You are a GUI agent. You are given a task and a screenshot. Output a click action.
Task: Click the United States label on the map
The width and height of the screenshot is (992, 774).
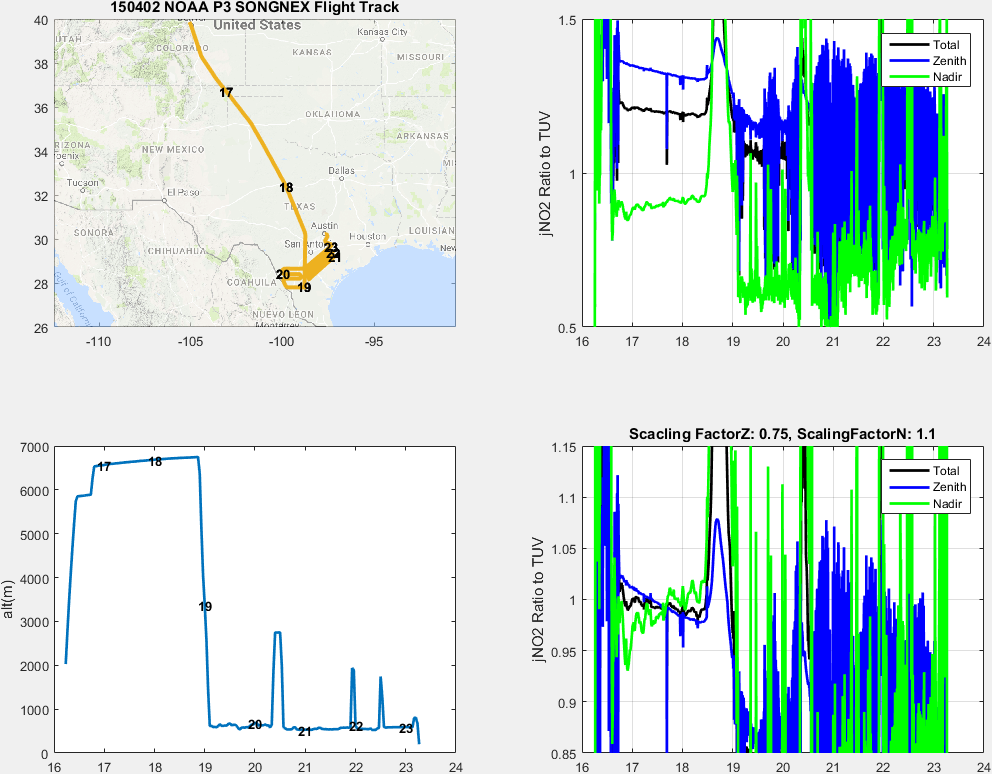pos(257,24)
